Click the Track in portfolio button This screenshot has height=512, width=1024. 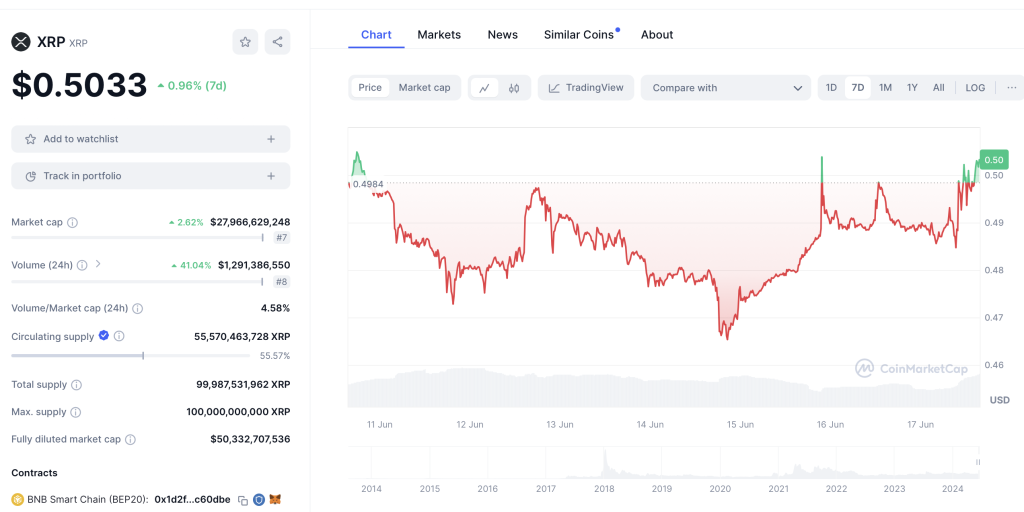(x=151, y=176)
